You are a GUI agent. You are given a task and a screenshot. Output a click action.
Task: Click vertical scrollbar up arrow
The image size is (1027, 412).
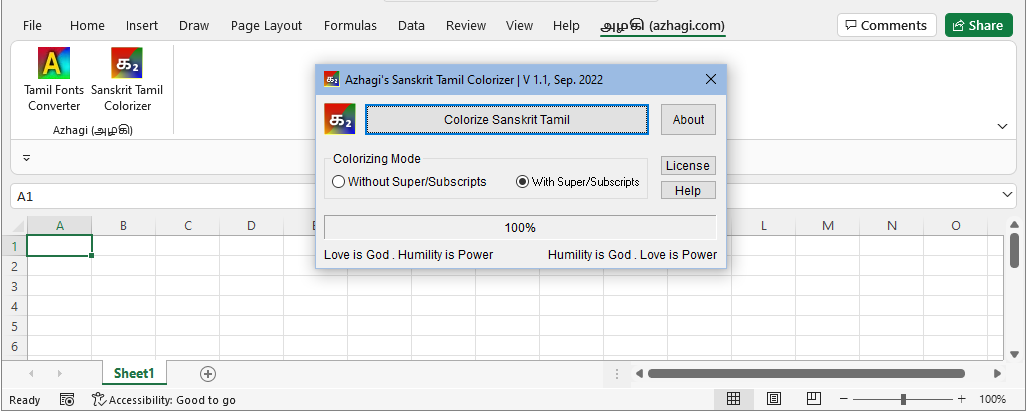coord(1015,225)
